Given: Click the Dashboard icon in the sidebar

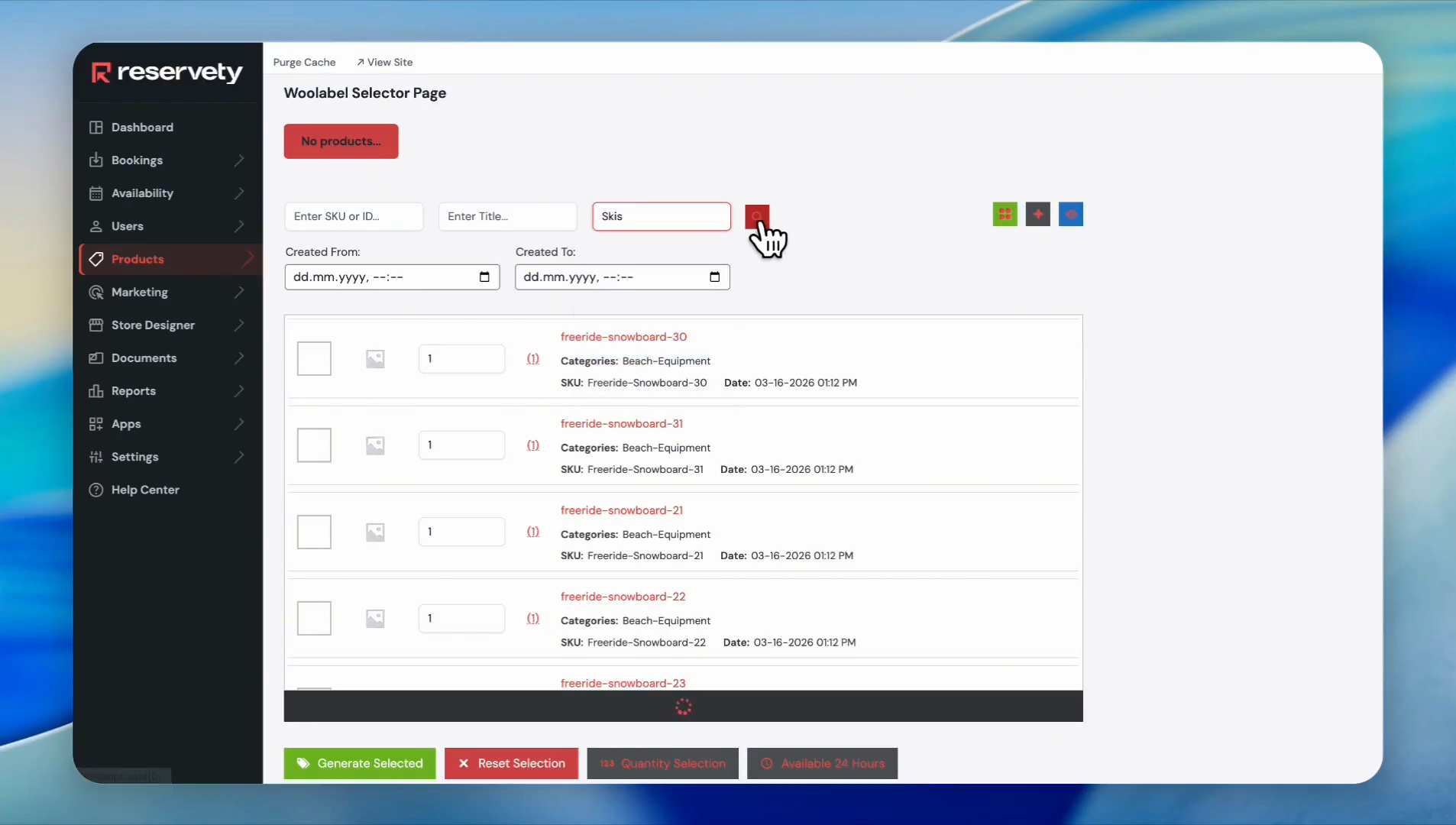Looking at the screenshot, I should pyautogui.click(x=96, y=128).
